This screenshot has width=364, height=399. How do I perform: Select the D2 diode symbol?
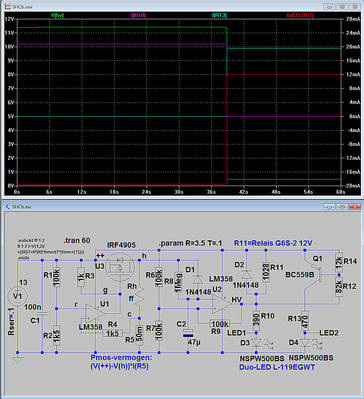coord(247,274)
